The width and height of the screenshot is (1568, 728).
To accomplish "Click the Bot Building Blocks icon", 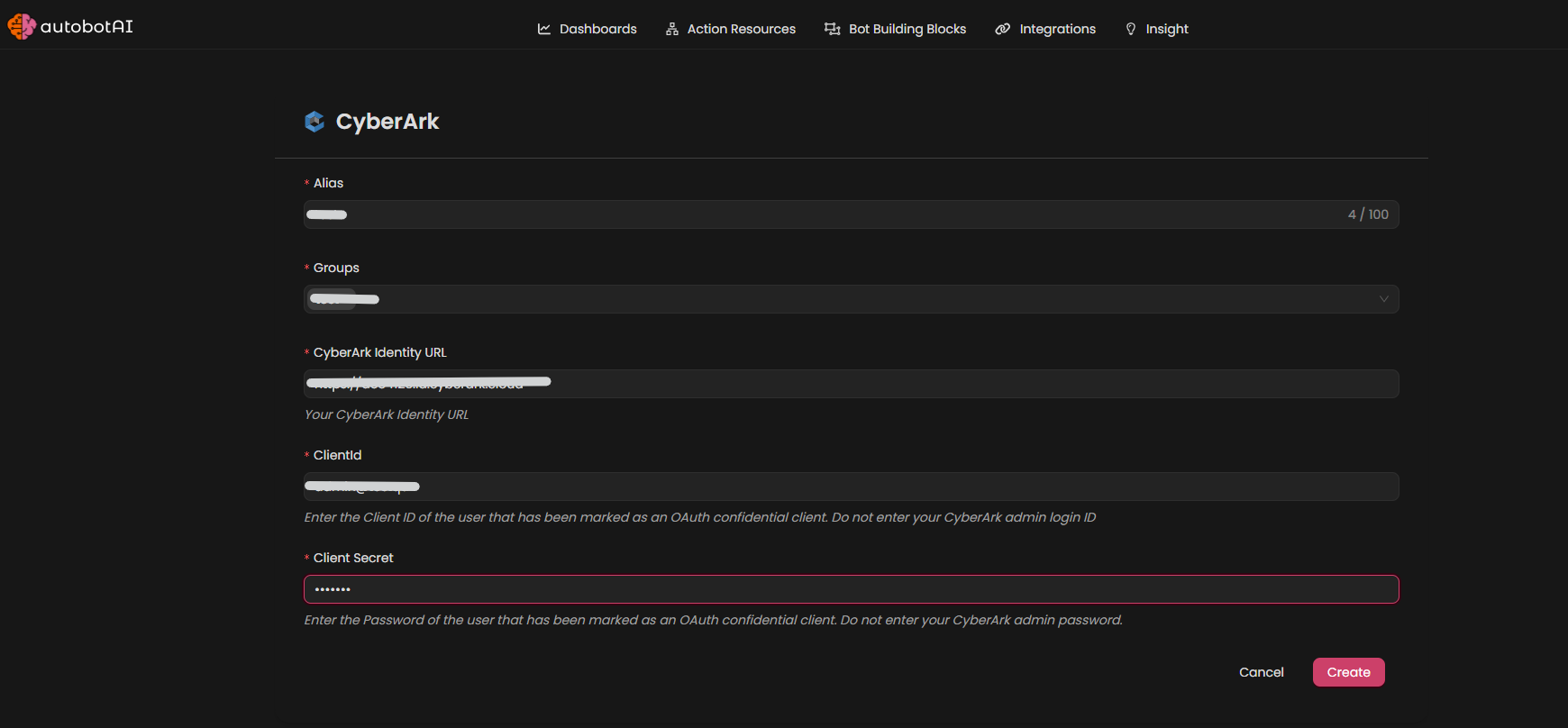I will coord(833,29).
